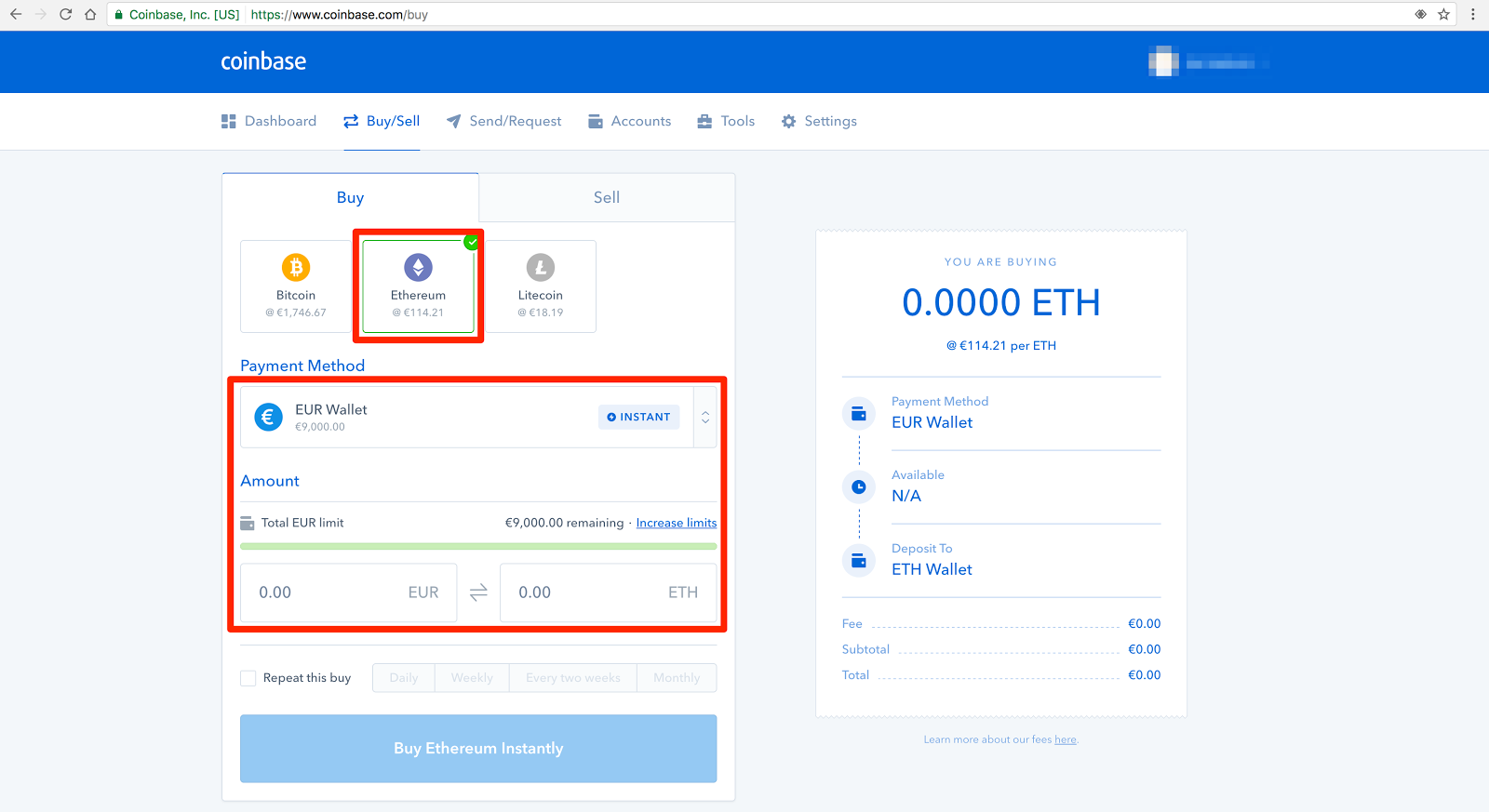Select the Litecoin currency card

(x=541, y=286)
